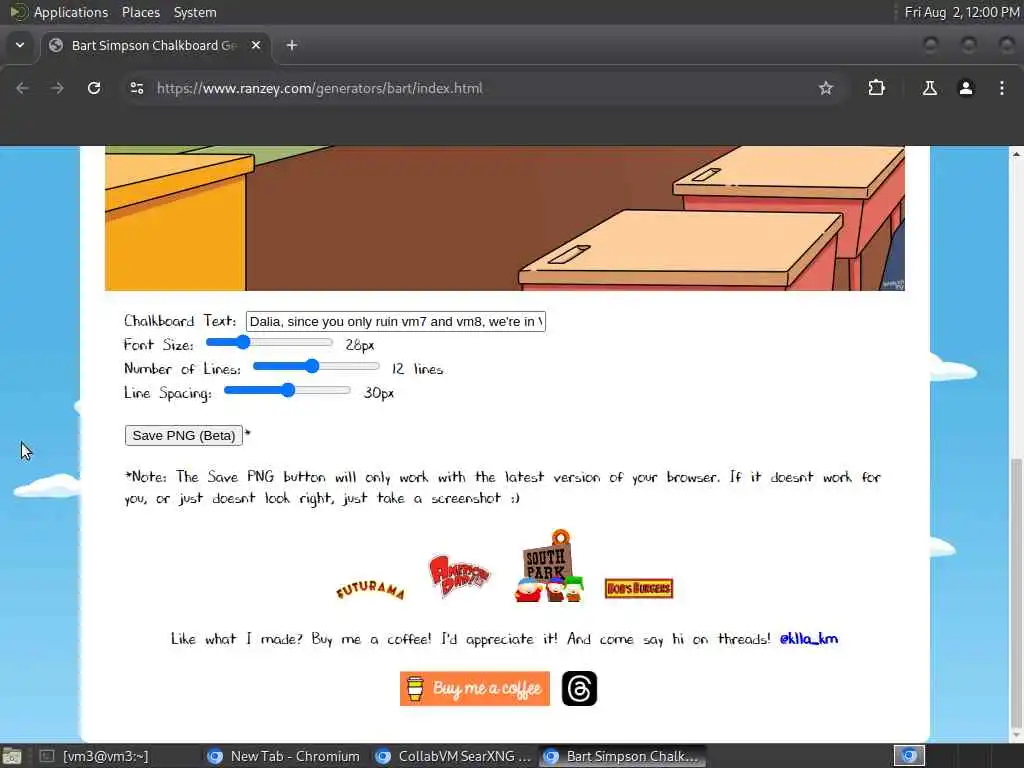Adjust the Line Spacing slider
Viewport: 1024px width, 768px height.
pyautogui.click(x=287, y=391)
